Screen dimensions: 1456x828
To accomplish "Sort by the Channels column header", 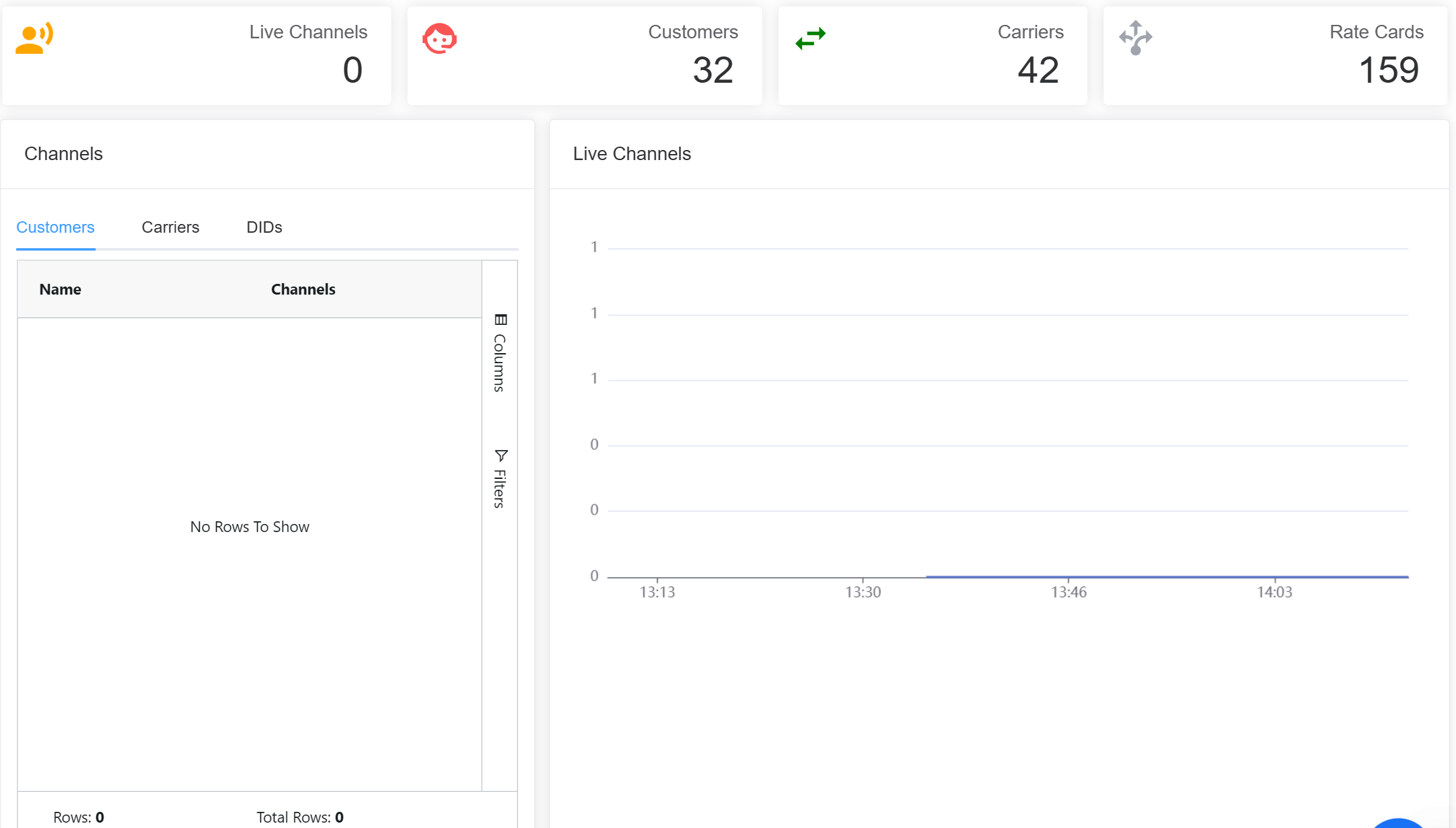I will pyautogui.click(x=303, y=289).
